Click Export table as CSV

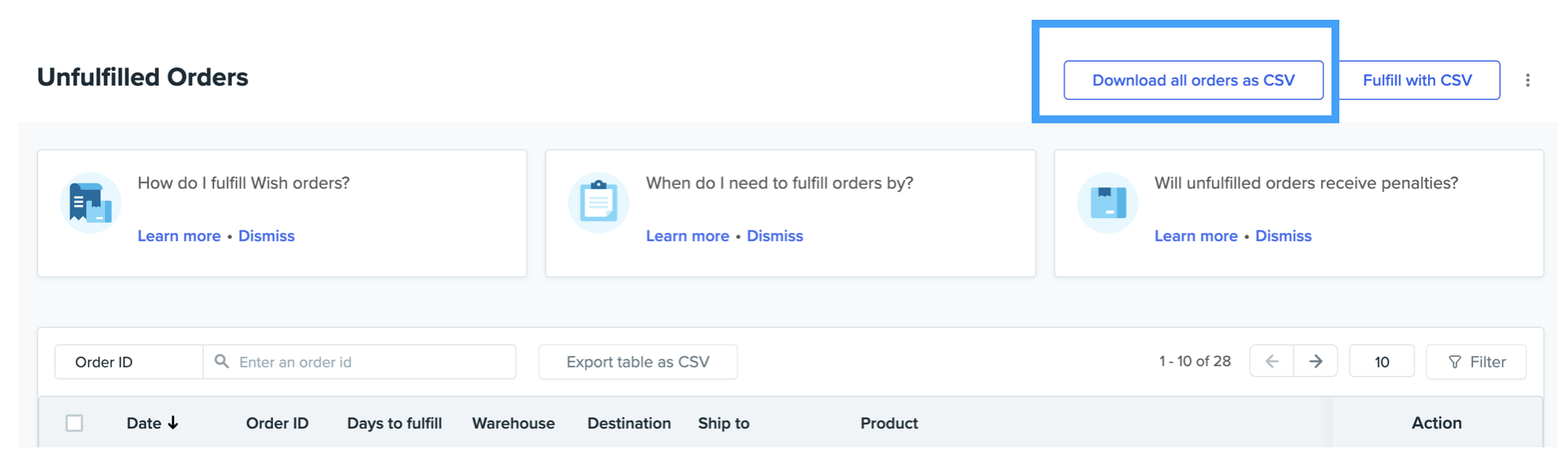point(638,362)
